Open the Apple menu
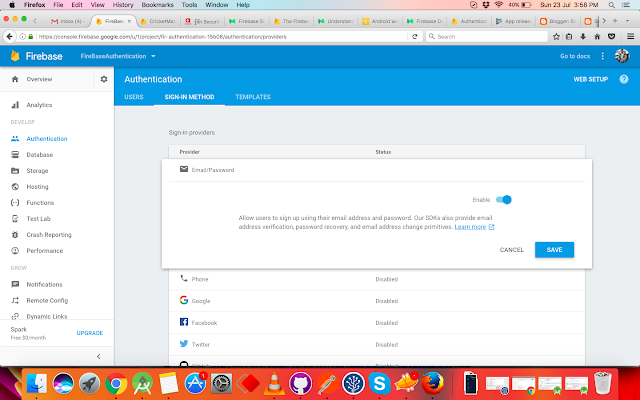Screen dimensions: 640x400 click(x=12, y=5)
